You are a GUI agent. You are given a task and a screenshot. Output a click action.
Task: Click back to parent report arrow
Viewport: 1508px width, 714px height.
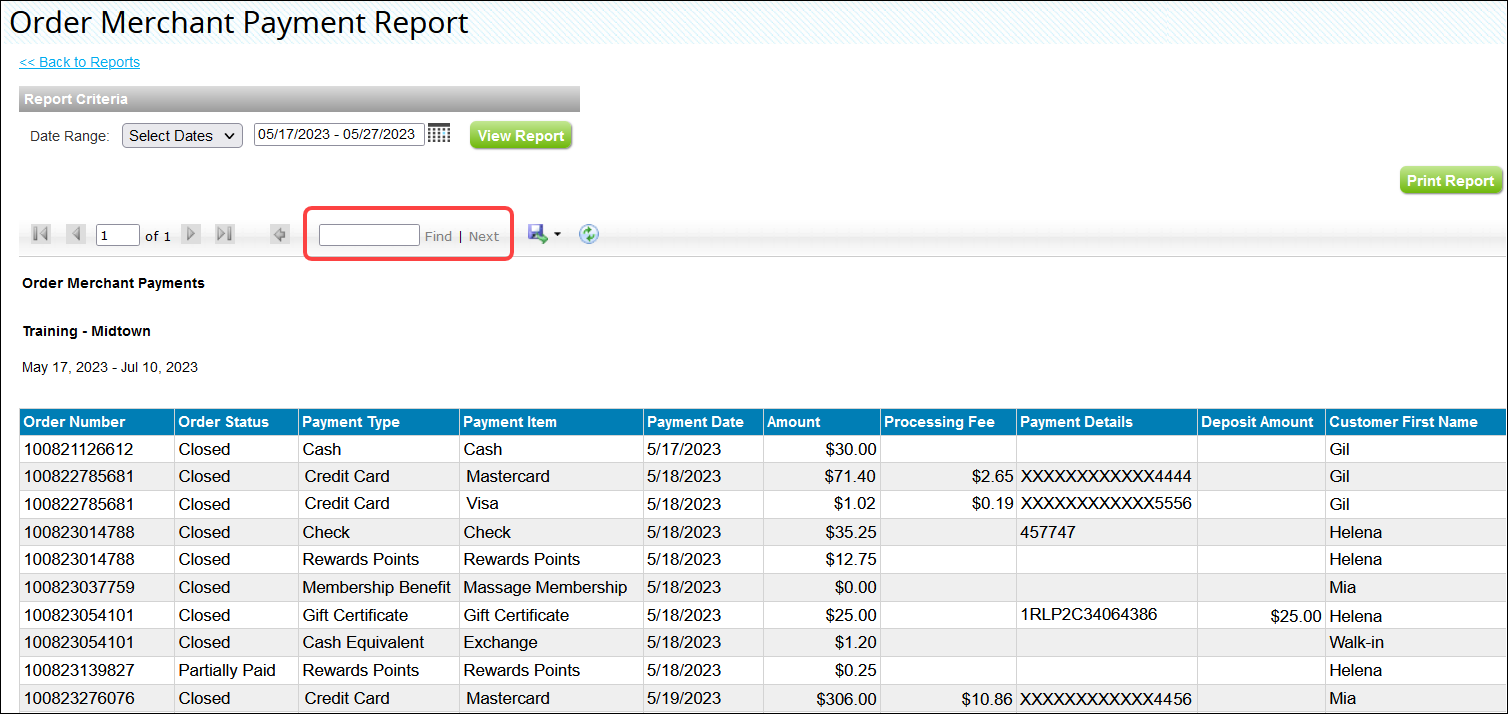[x=280, y=234]
